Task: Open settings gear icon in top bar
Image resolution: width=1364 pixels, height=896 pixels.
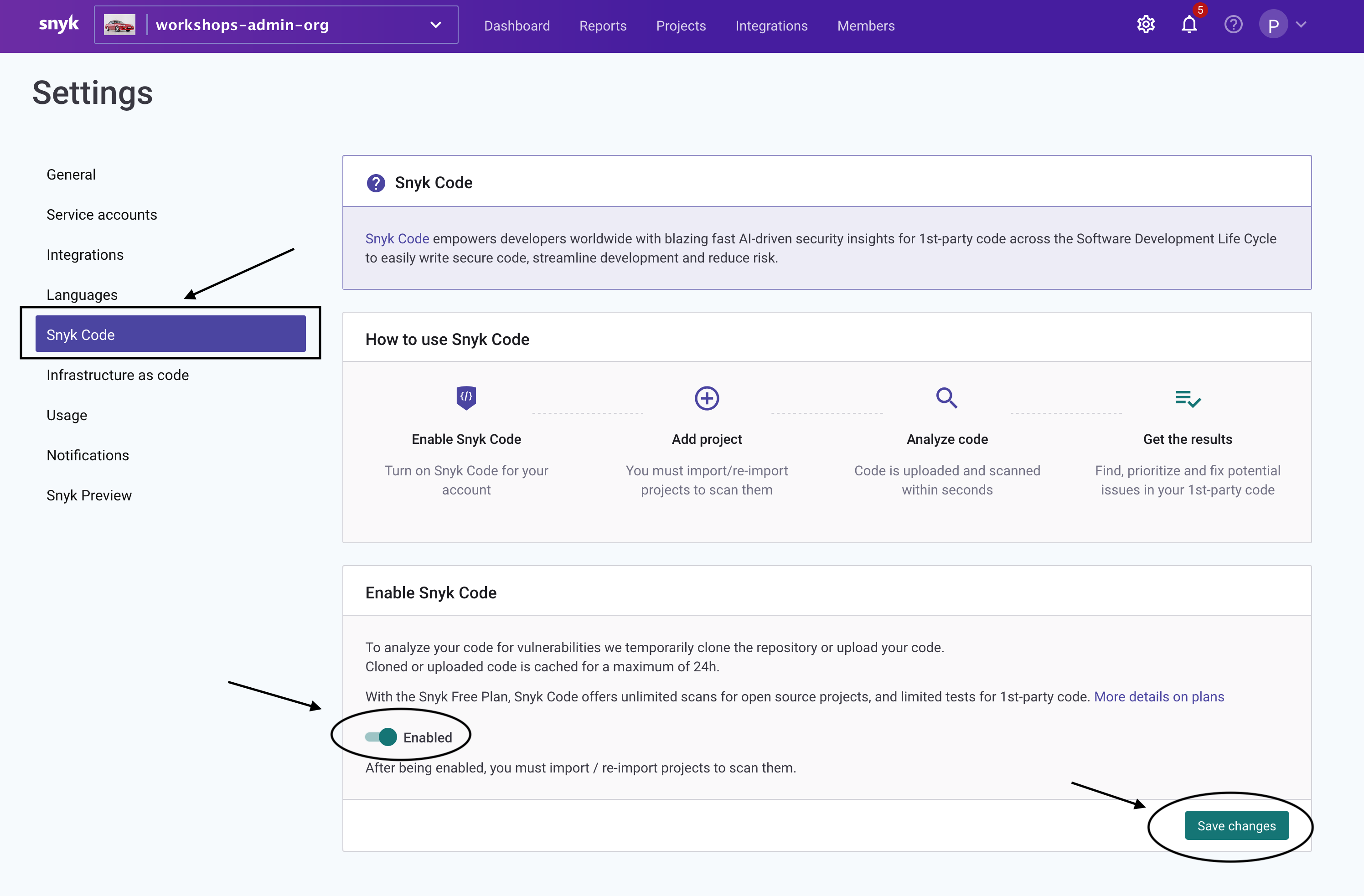Action: (x=1146, y=25)
